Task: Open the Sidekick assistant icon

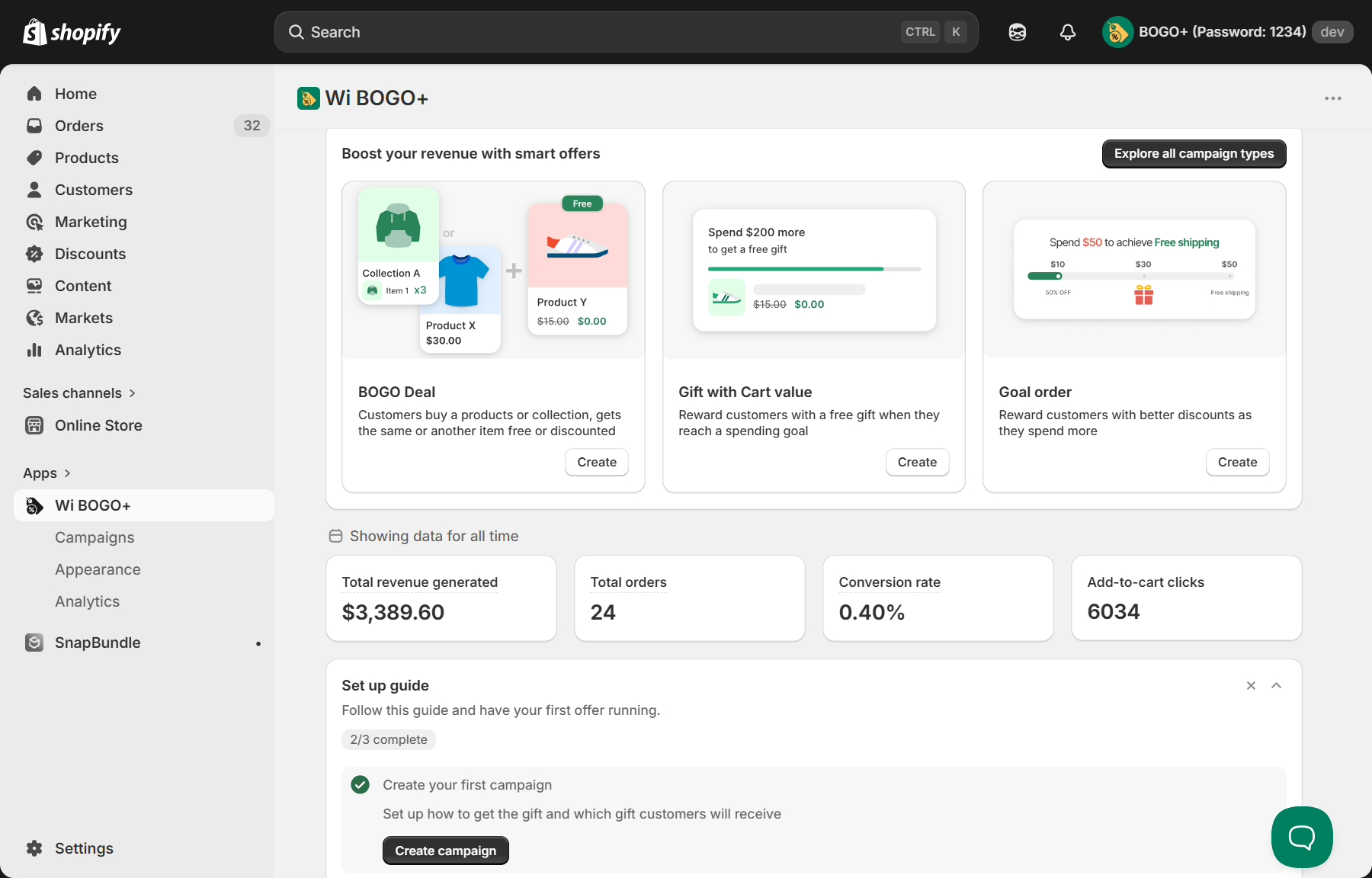Action: click(1017, 32)
